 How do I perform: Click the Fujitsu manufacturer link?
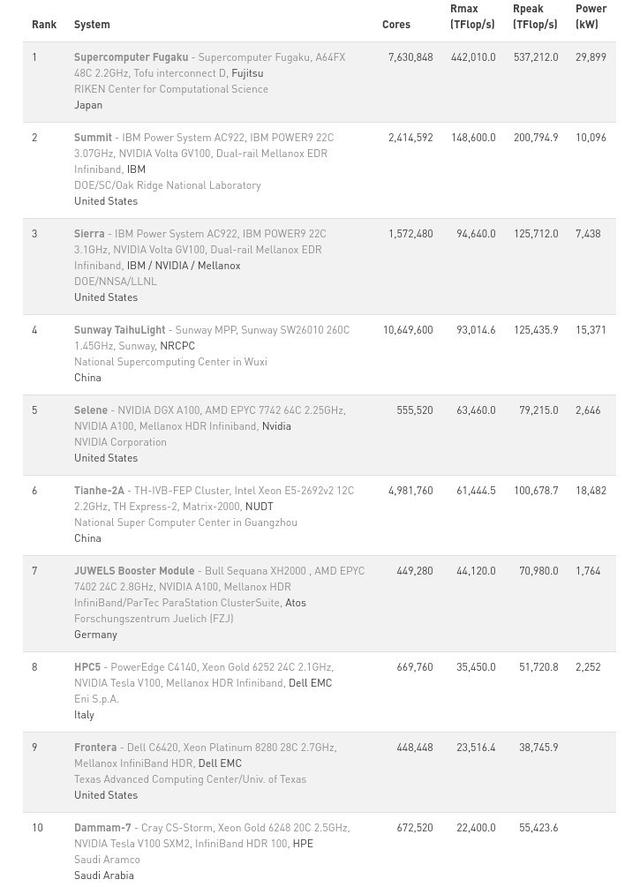coord(247,74)
